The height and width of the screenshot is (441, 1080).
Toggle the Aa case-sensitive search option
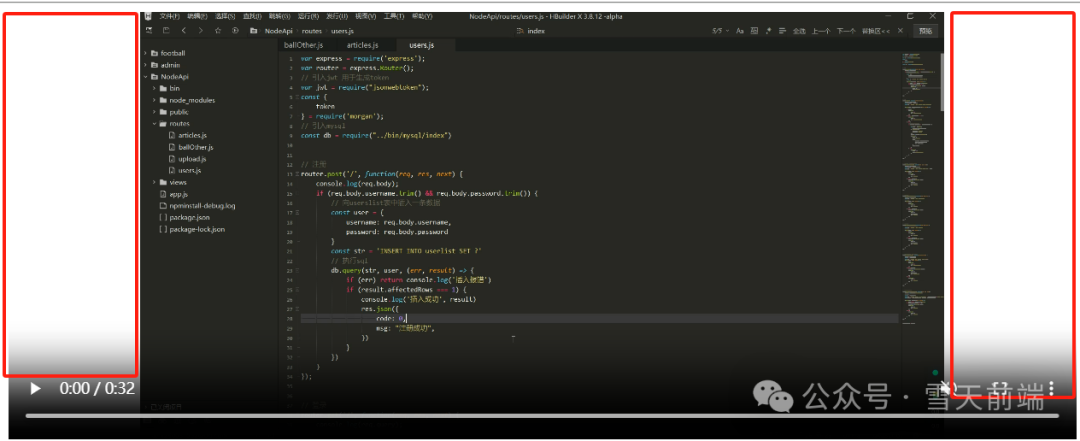tap(740, 31)
